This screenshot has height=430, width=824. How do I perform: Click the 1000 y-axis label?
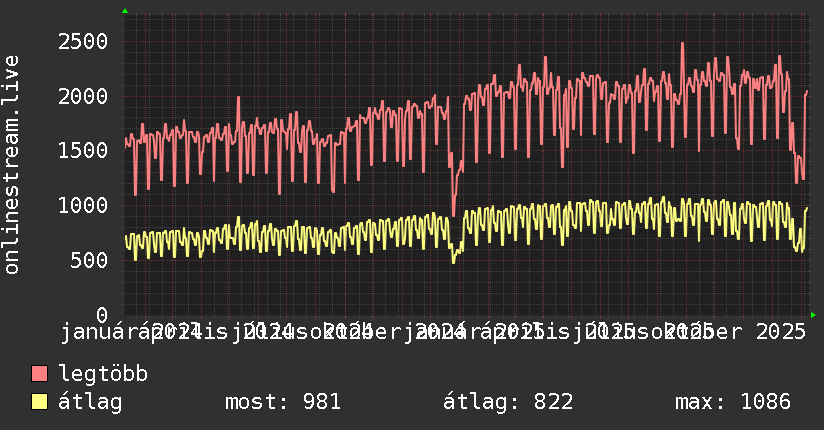(83, 206)
